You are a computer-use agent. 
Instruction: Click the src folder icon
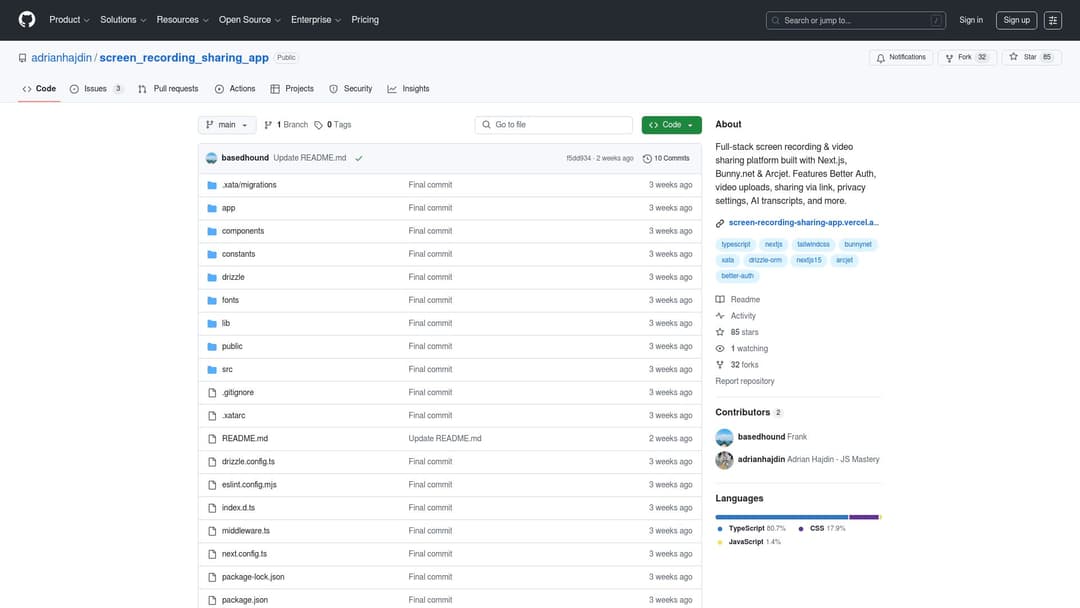point(212,370)
